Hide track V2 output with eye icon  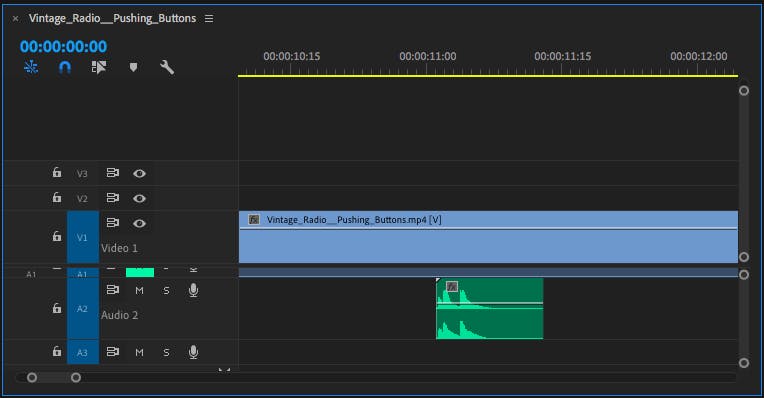coord(139,198)
